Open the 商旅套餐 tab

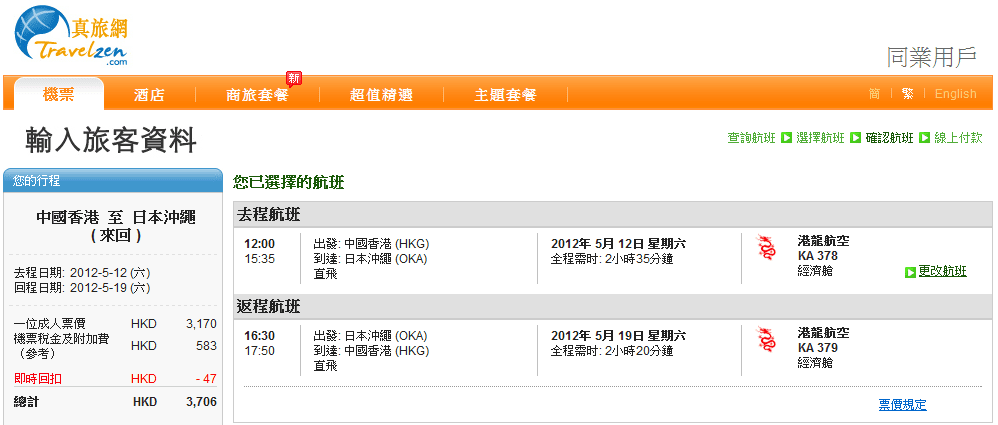click(256, 95)
